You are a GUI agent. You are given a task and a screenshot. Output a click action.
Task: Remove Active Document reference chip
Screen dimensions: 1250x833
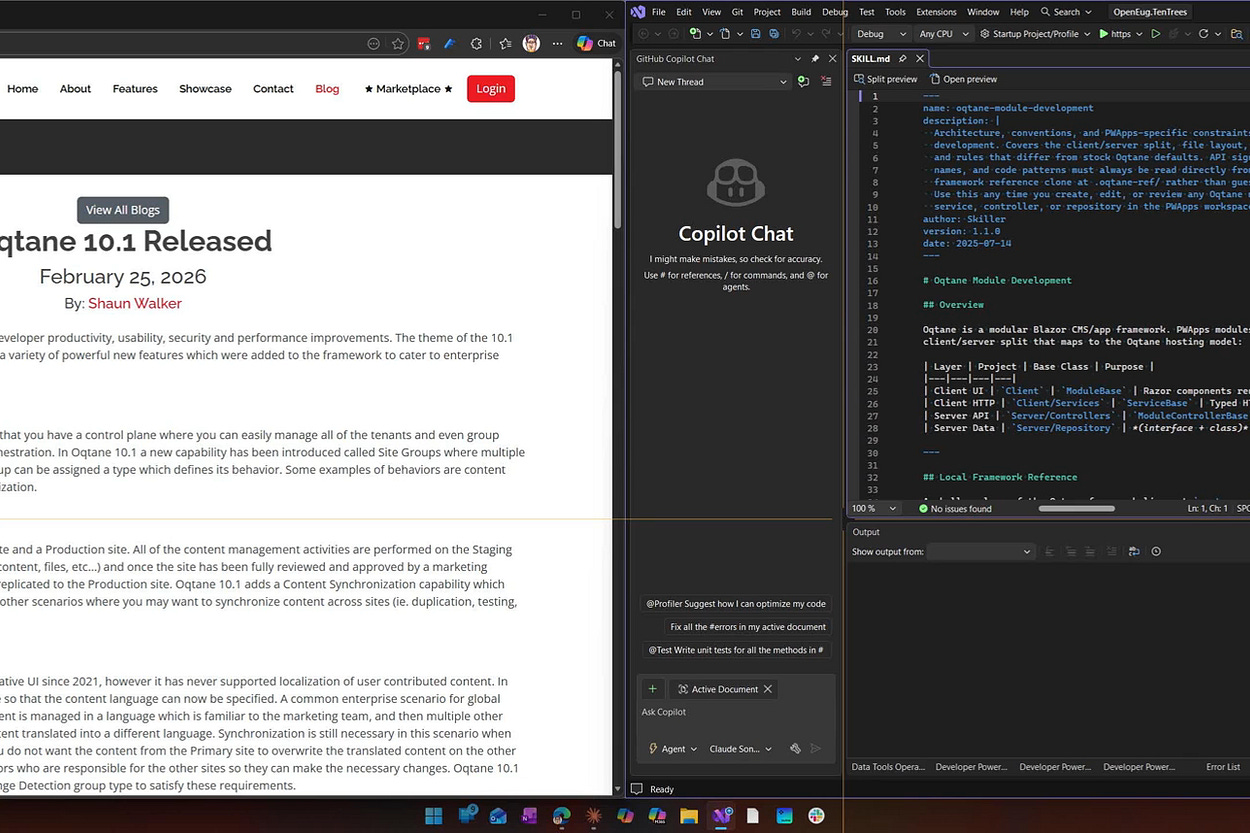768,689
